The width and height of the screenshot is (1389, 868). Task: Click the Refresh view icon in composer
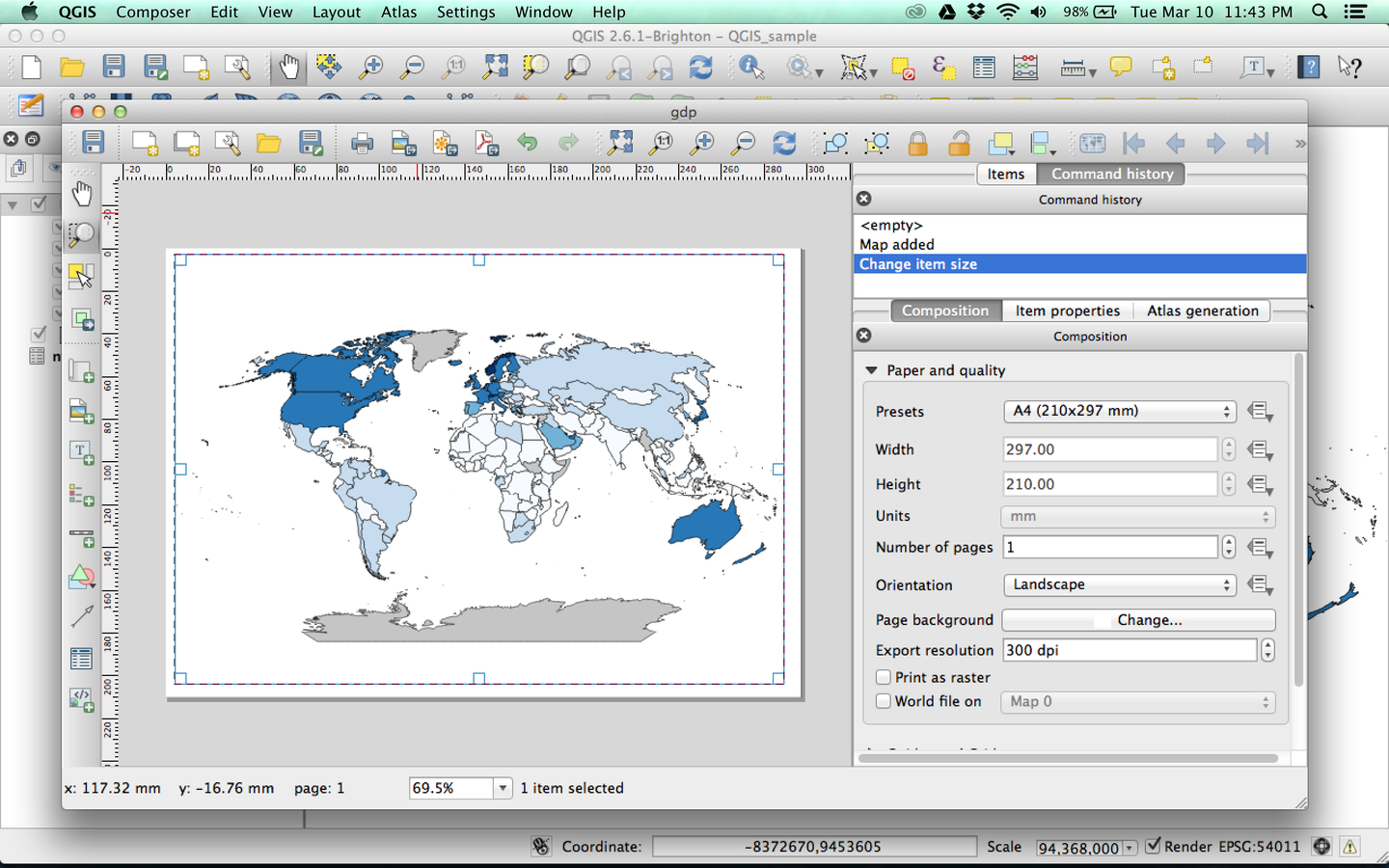tap(784, 144)
